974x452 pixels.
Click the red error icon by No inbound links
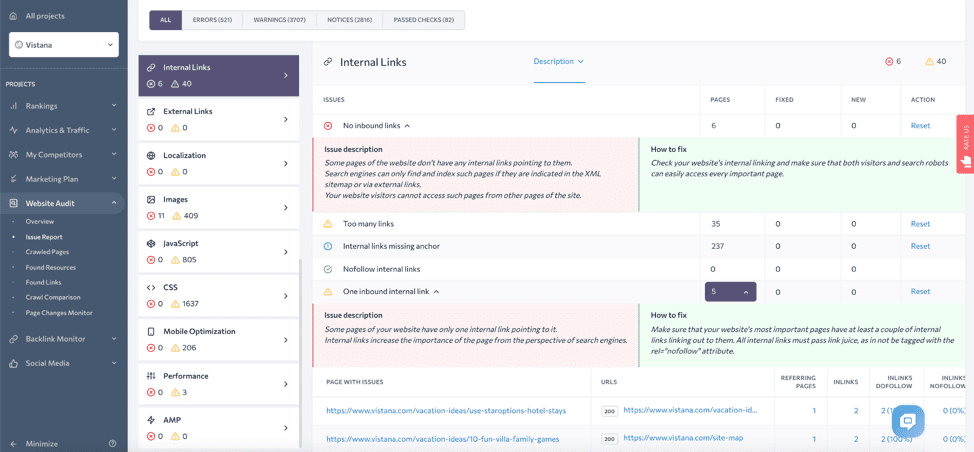(328, 125)
